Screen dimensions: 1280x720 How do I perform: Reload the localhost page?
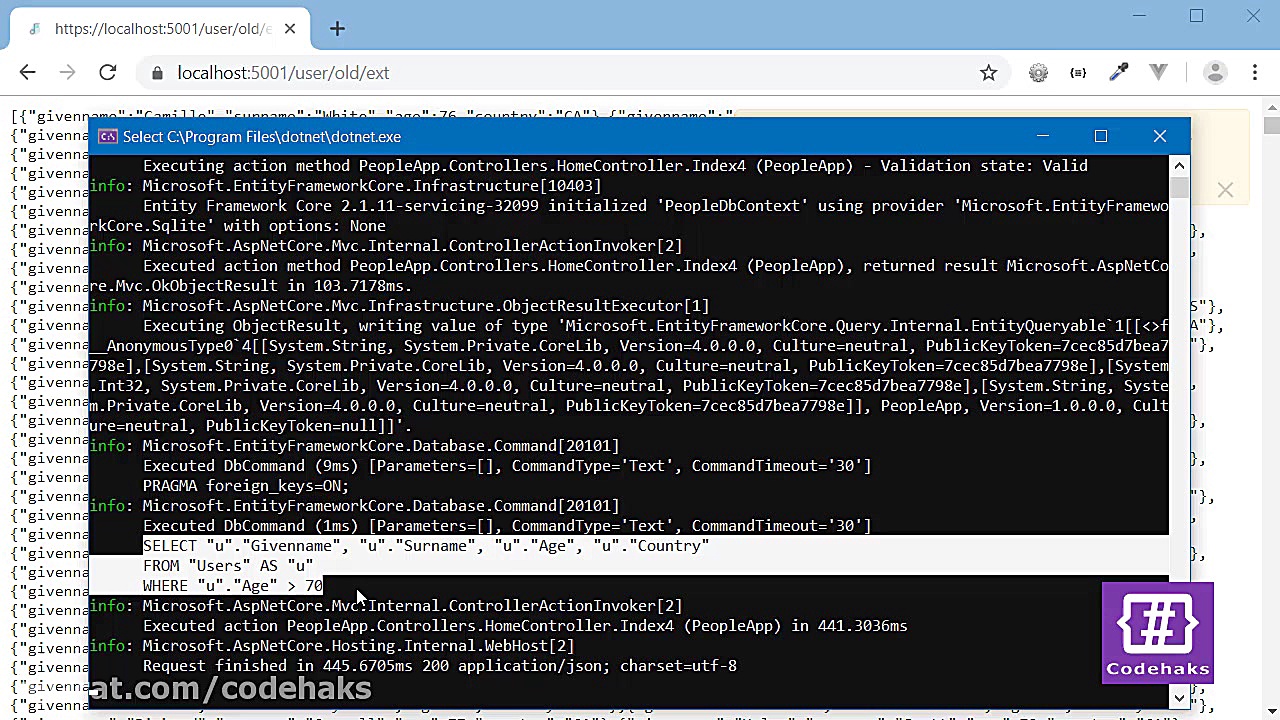coord(108,72)
